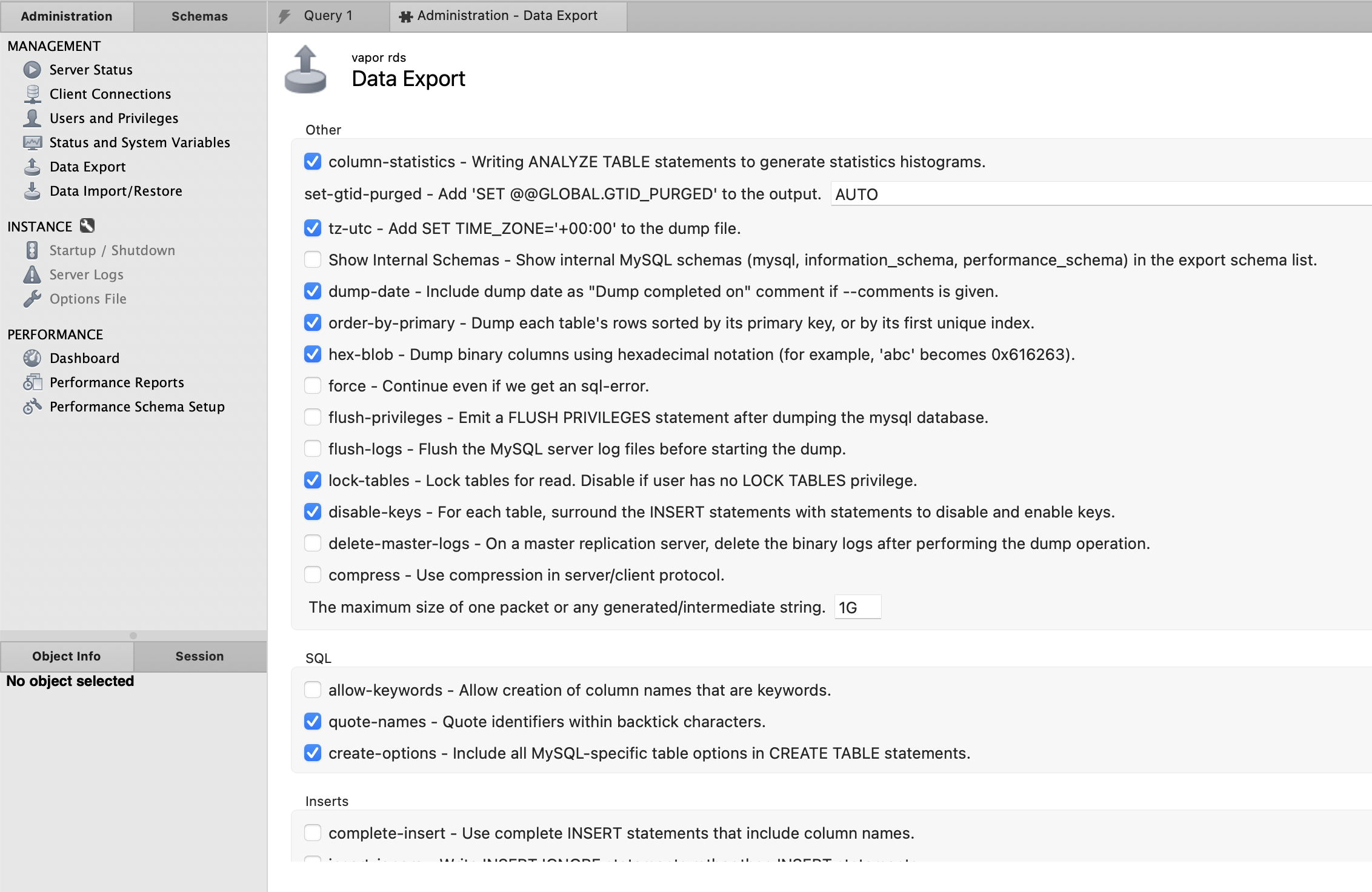The image size is (1372, 892).
Task: Click the Performance Reports icon
Action: (x=32, y=382)
